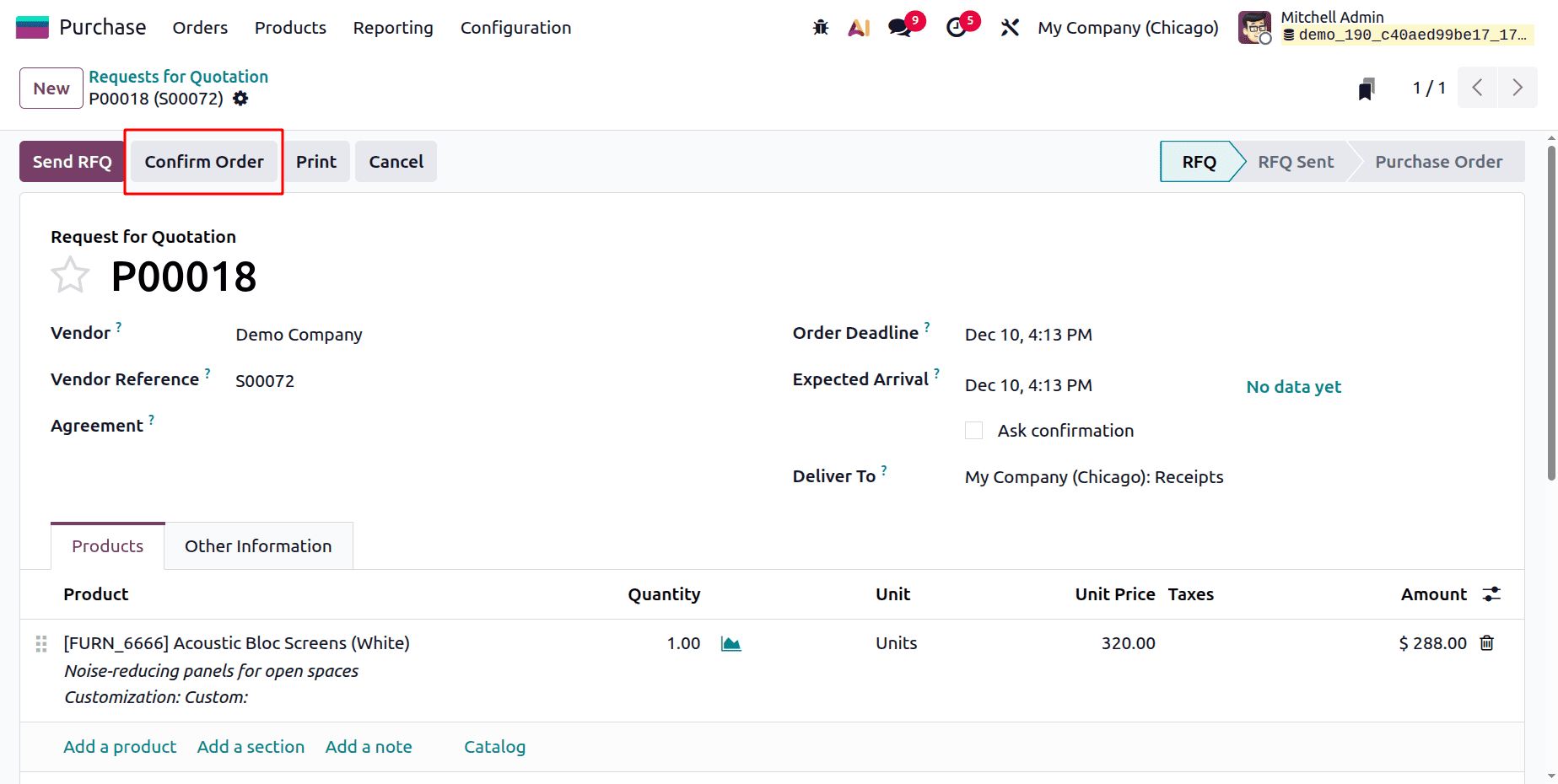1558x784 pixels.
Task: Open the messages conversation bubble icon
Action: 898,27
